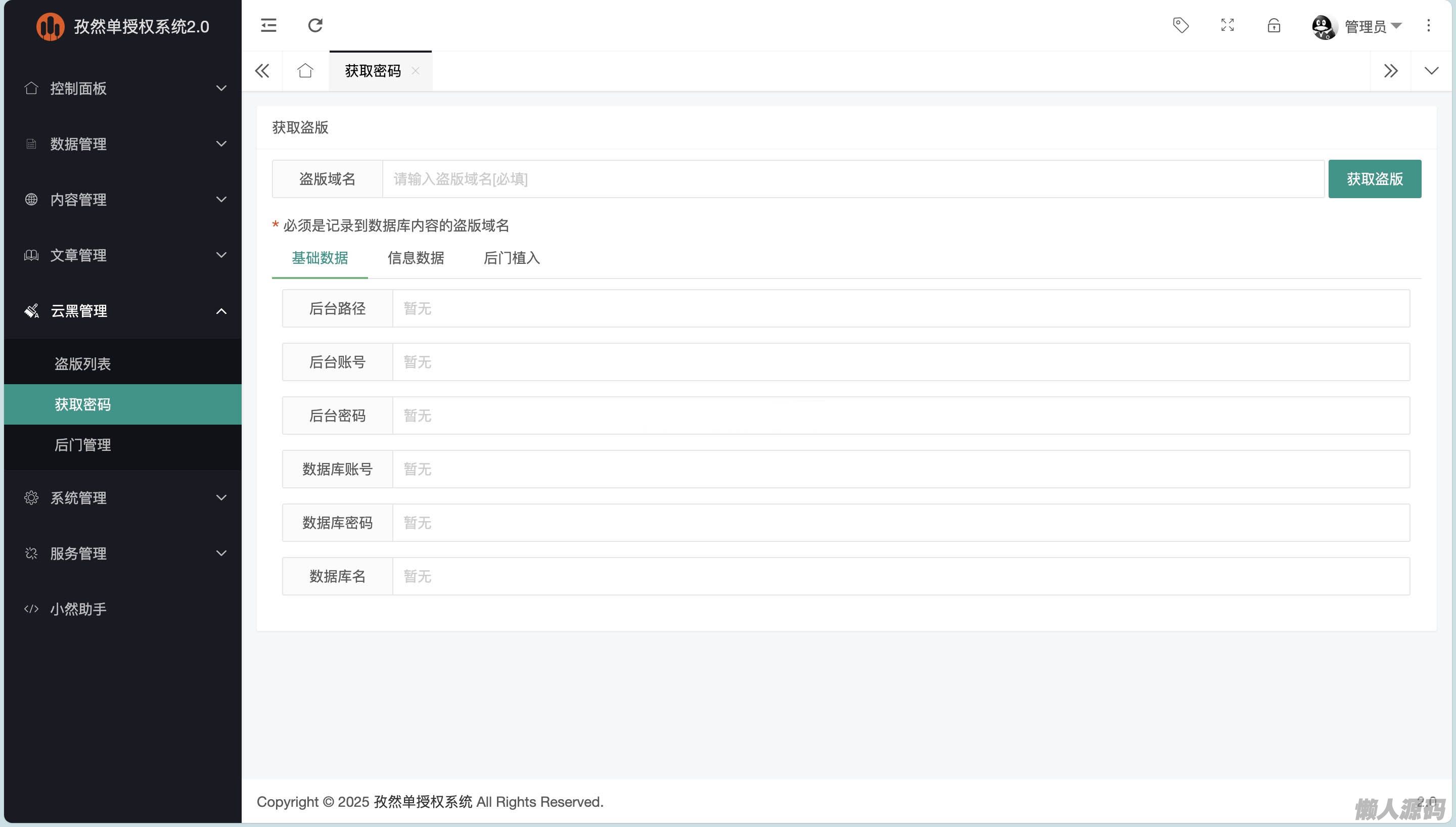
Task: Open the tab options dropdown chevron
Action: pyautogui.click(x=1431, y=71)
